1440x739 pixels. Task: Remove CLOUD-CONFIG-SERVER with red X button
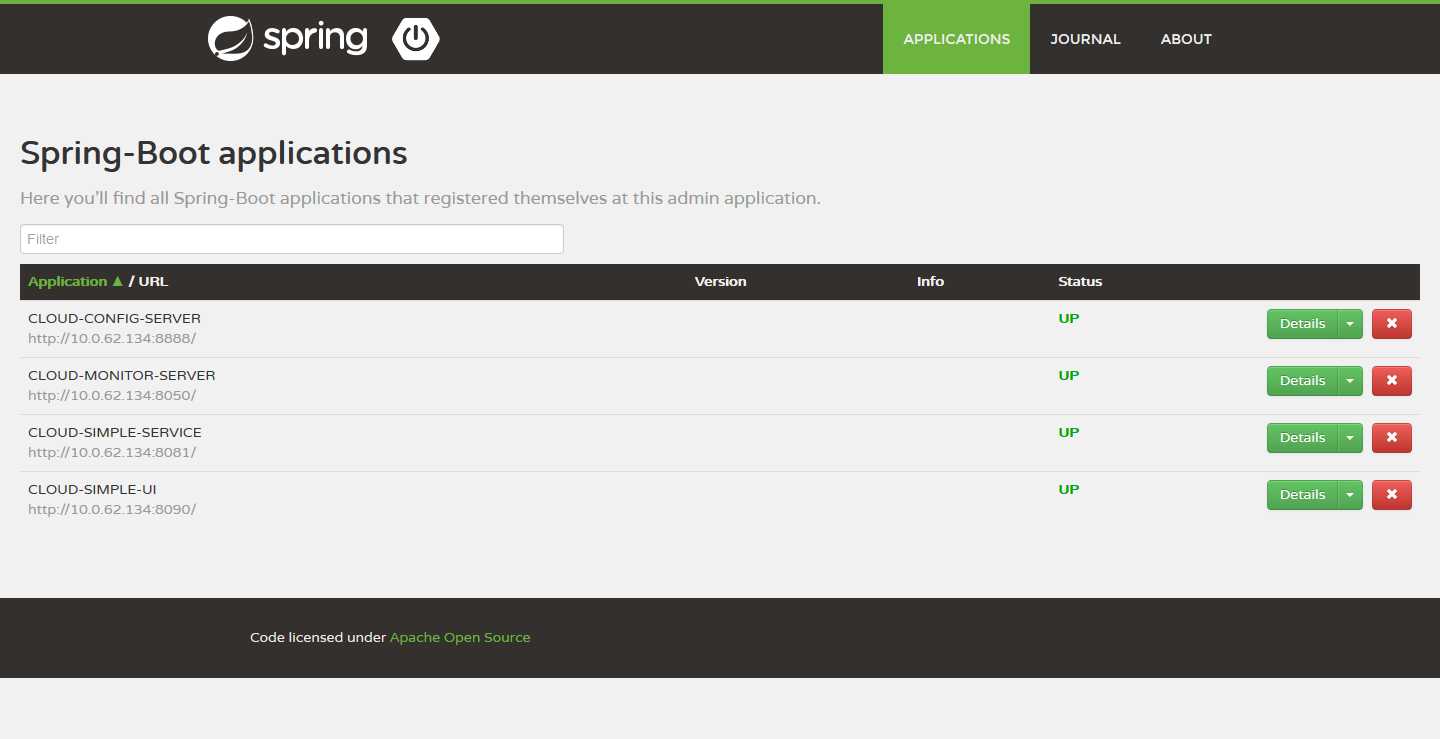pos(1392,324)
